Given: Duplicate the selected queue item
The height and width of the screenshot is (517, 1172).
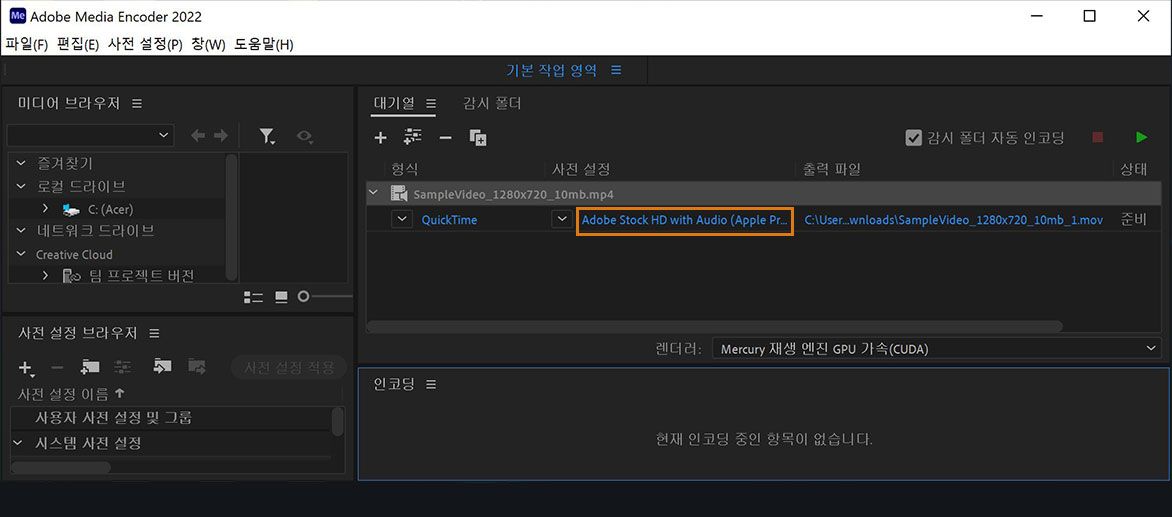Looking at the screenshot, I should [x=478, y=137].
